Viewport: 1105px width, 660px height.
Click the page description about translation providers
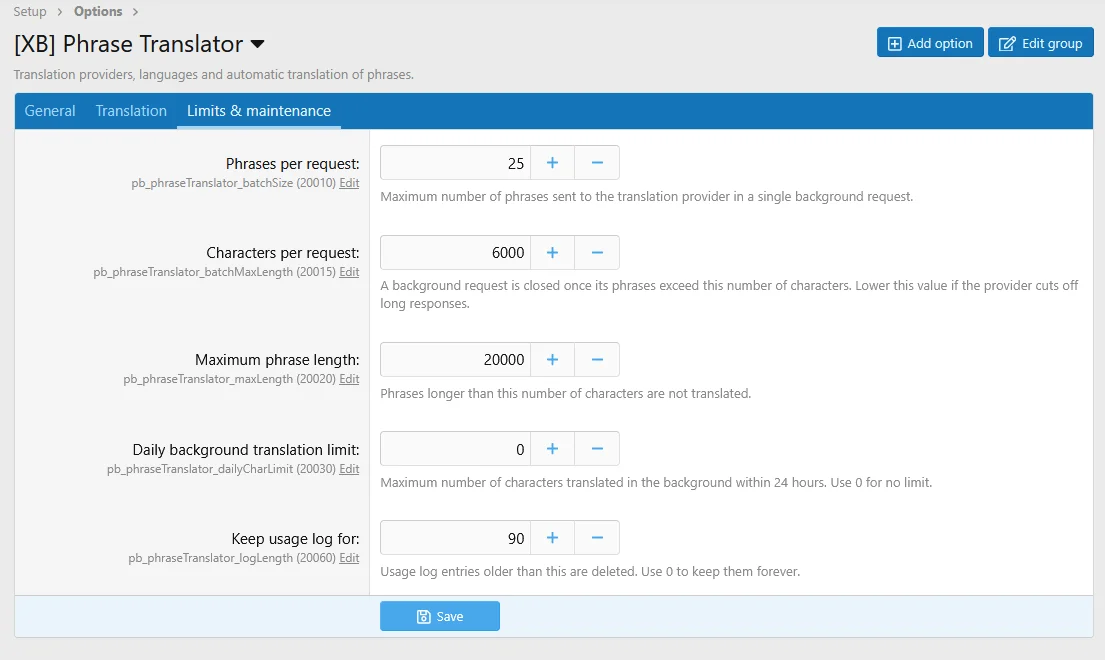[x=214, y=75]
